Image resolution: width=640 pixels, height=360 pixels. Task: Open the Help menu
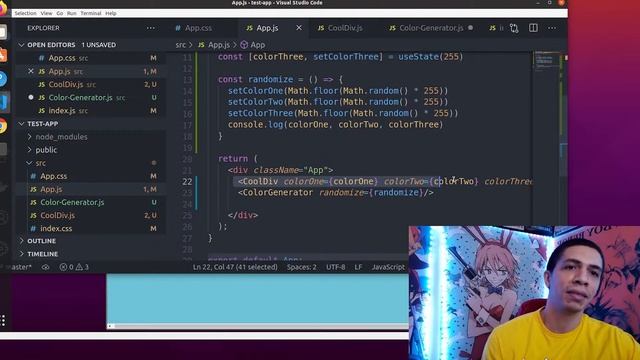click(111, 13)
